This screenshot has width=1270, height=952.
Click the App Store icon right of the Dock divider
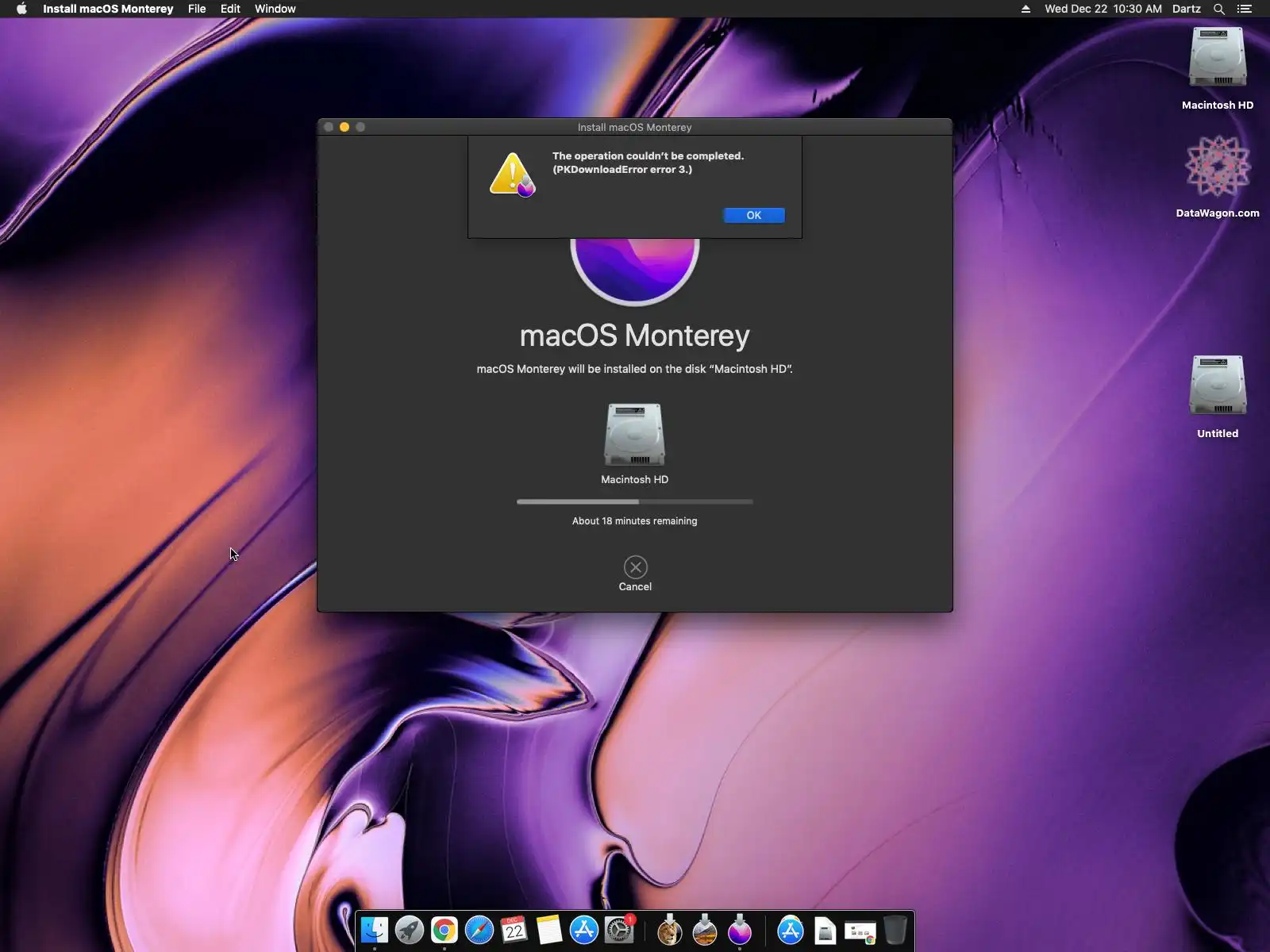click(791, 930)
